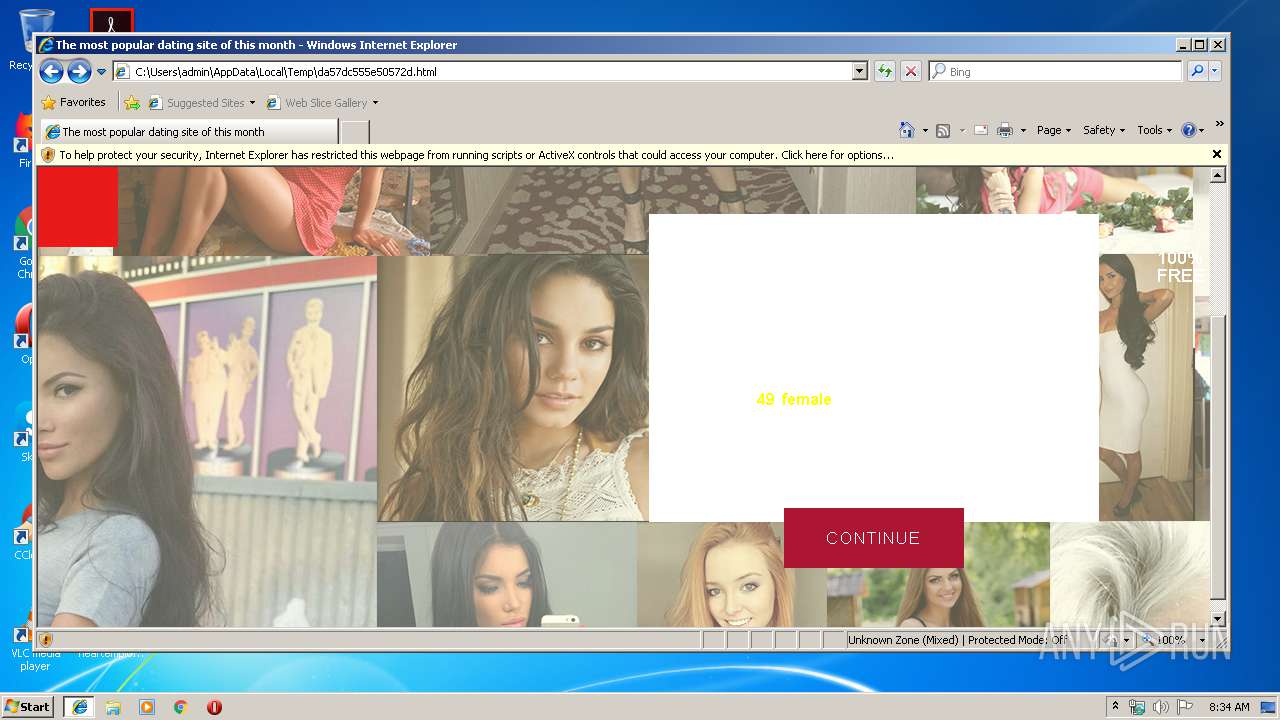Open Suggested Sites link
Viewport: 1280px width, 720px height.
[201, 102]
